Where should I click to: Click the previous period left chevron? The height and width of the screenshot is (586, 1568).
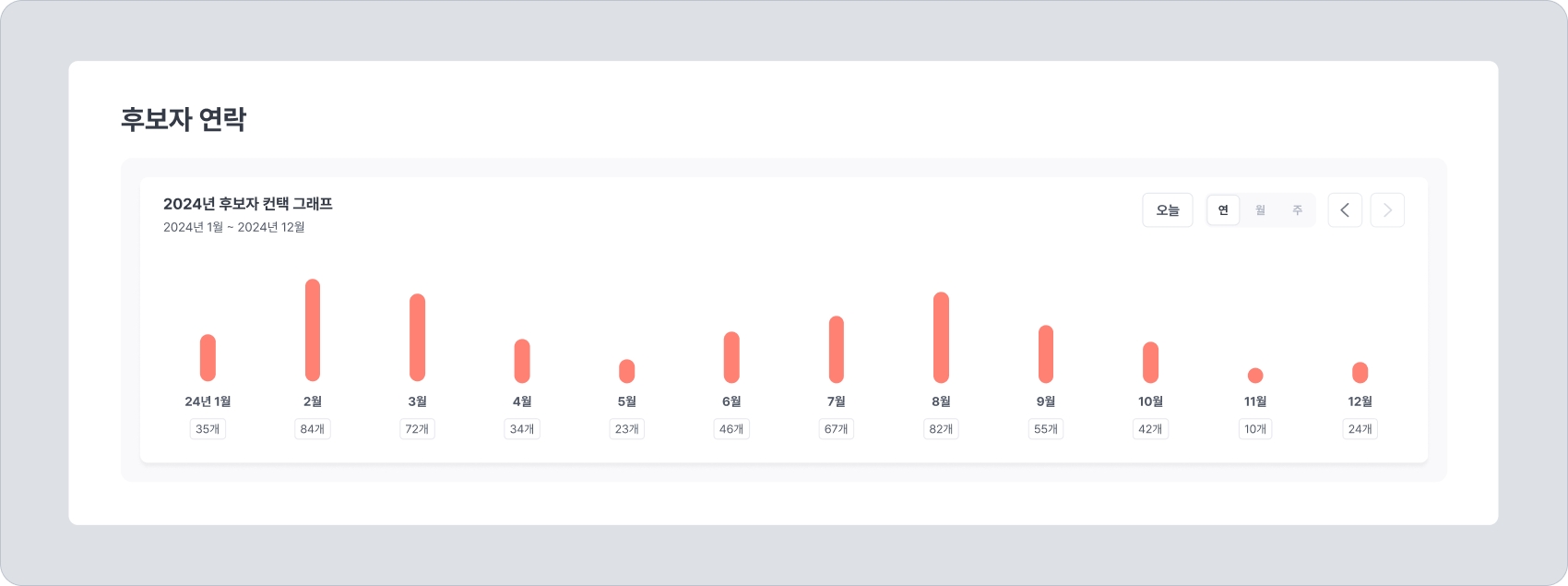point(1345,210)
